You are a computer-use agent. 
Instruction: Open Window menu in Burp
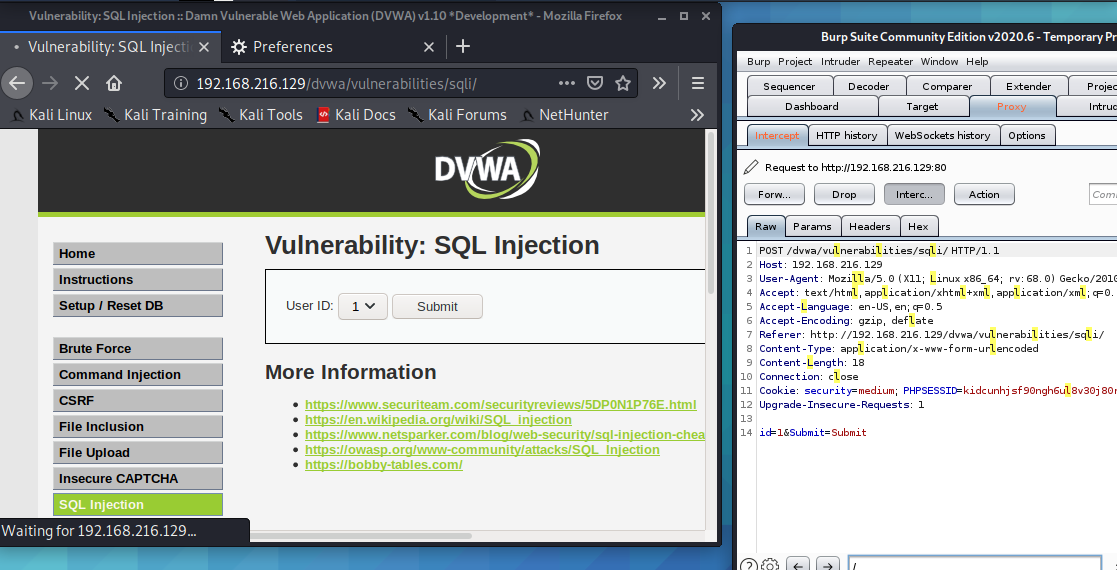[x=940, y=62]
